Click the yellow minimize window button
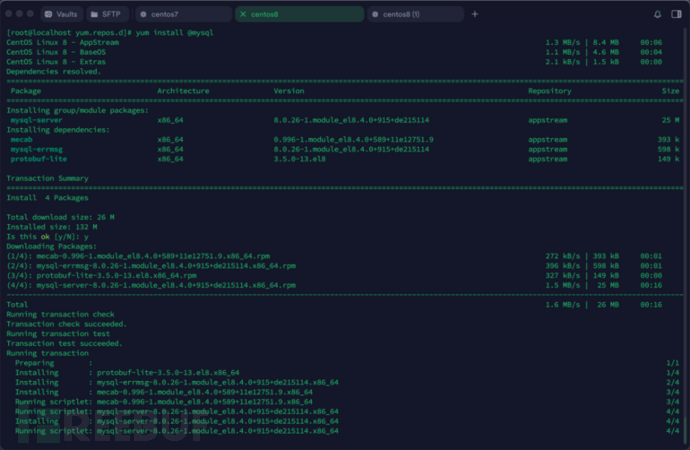 pyautogui.click(x=20, y=15)
